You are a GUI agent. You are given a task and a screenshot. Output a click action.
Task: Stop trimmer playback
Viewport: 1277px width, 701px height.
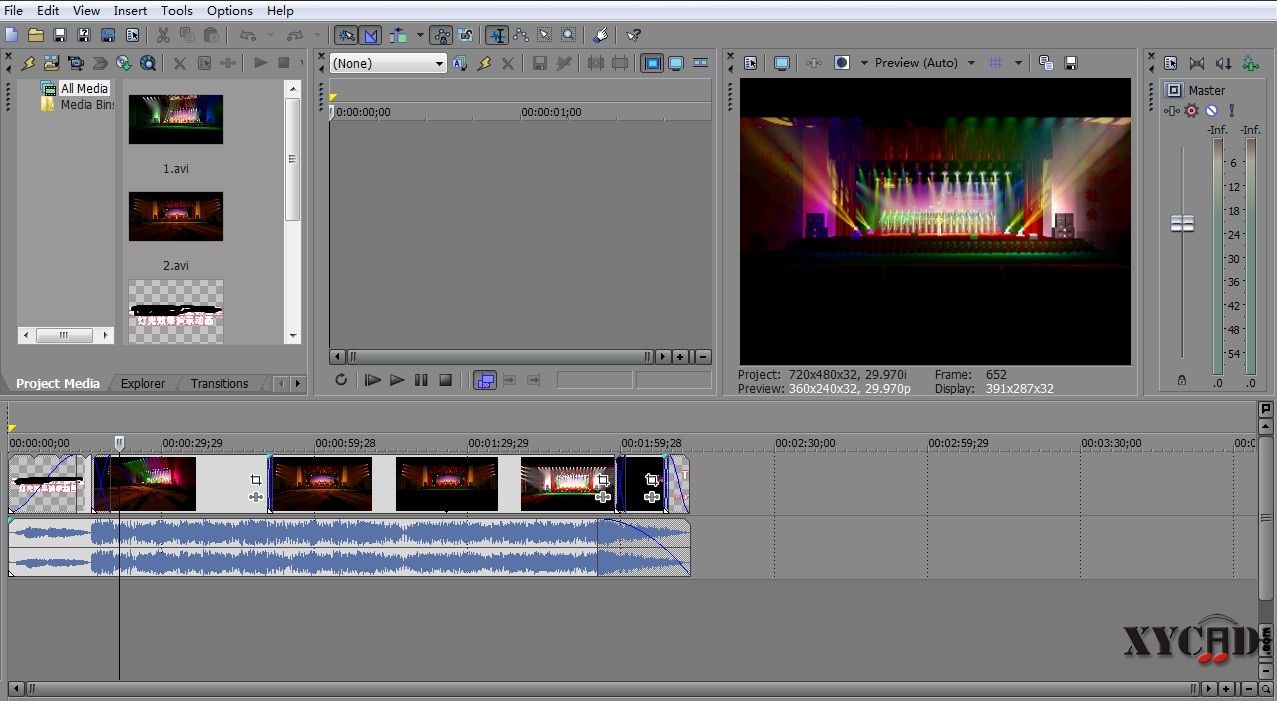coord(446,380)
